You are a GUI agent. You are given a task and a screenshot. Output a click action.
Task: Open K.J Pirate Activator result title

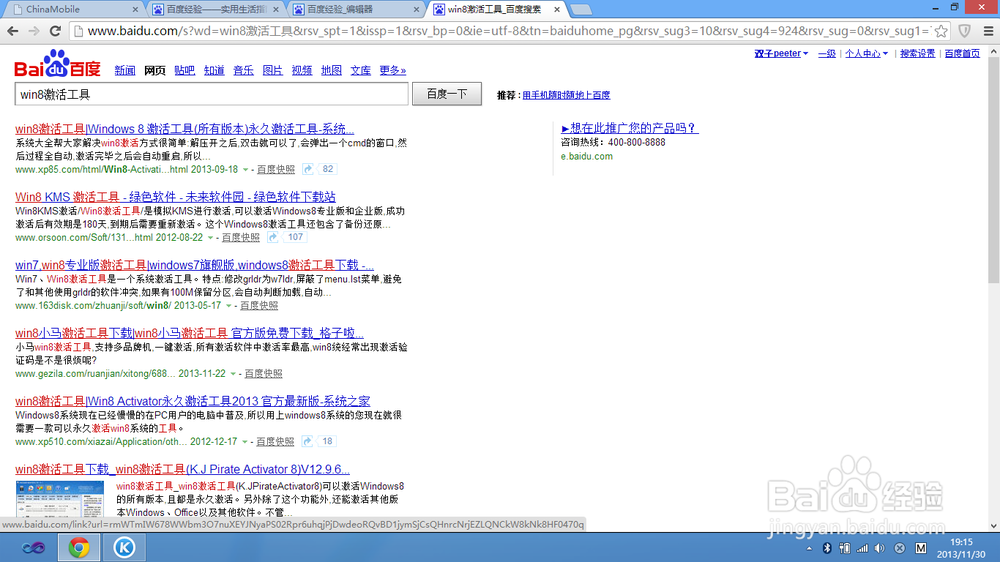[182, 470]
